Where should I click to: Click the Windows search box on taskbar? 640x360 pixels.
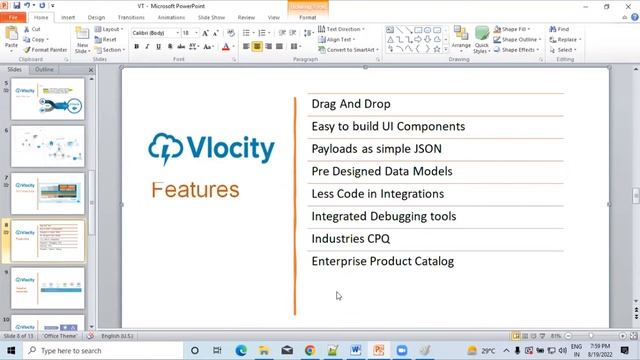click(x=102, y=351)
